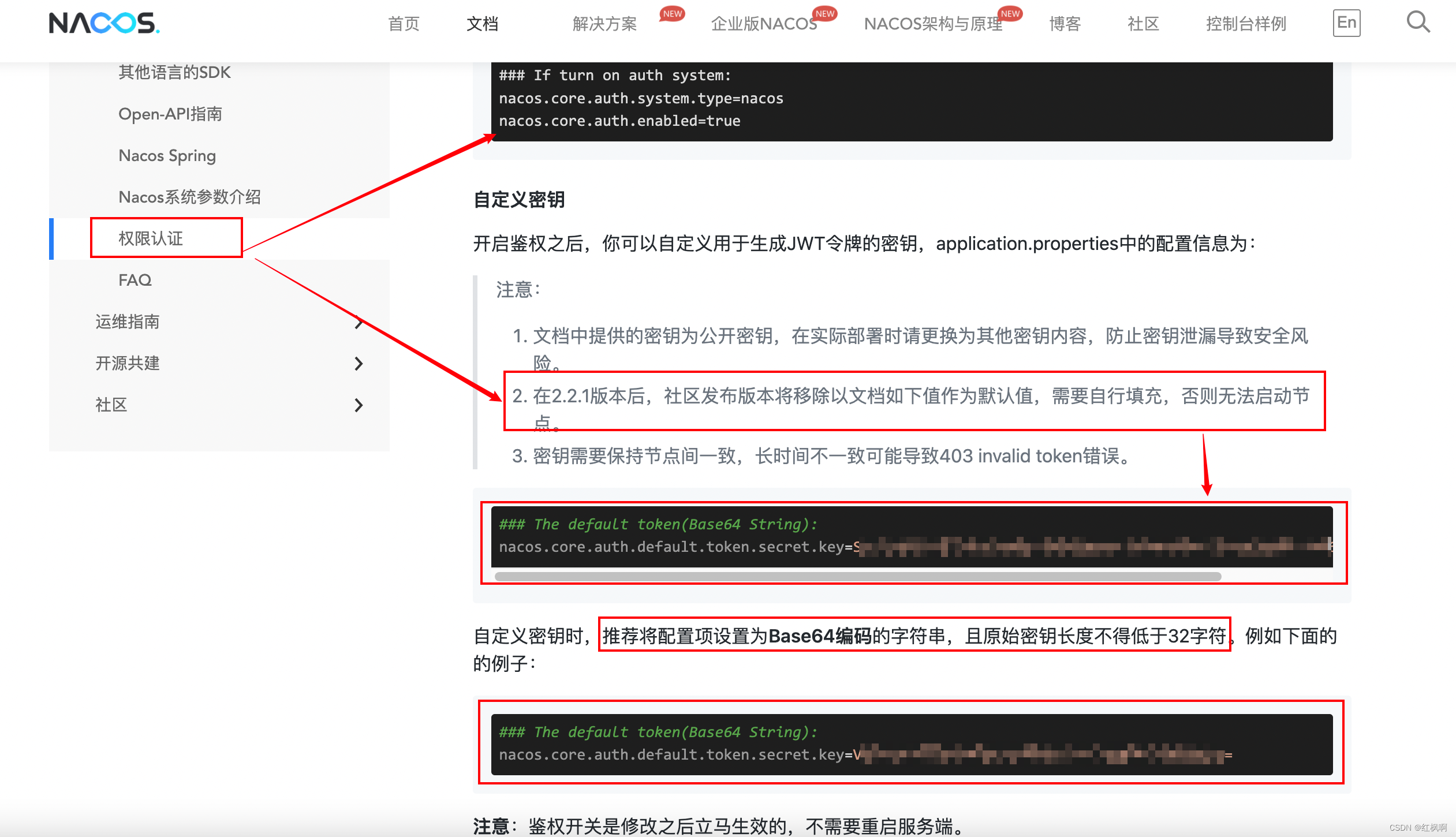The height and width of the screenshot is (837, 1456).
Task: Switch language with the En button
Action: pos(1346,23)
